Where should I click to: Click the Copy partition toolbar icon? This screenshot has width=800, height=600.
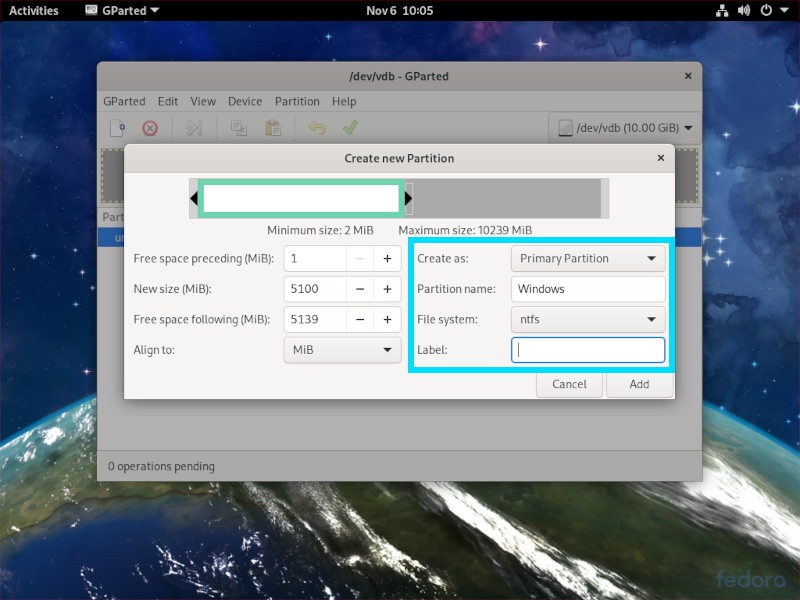[238, 128]
